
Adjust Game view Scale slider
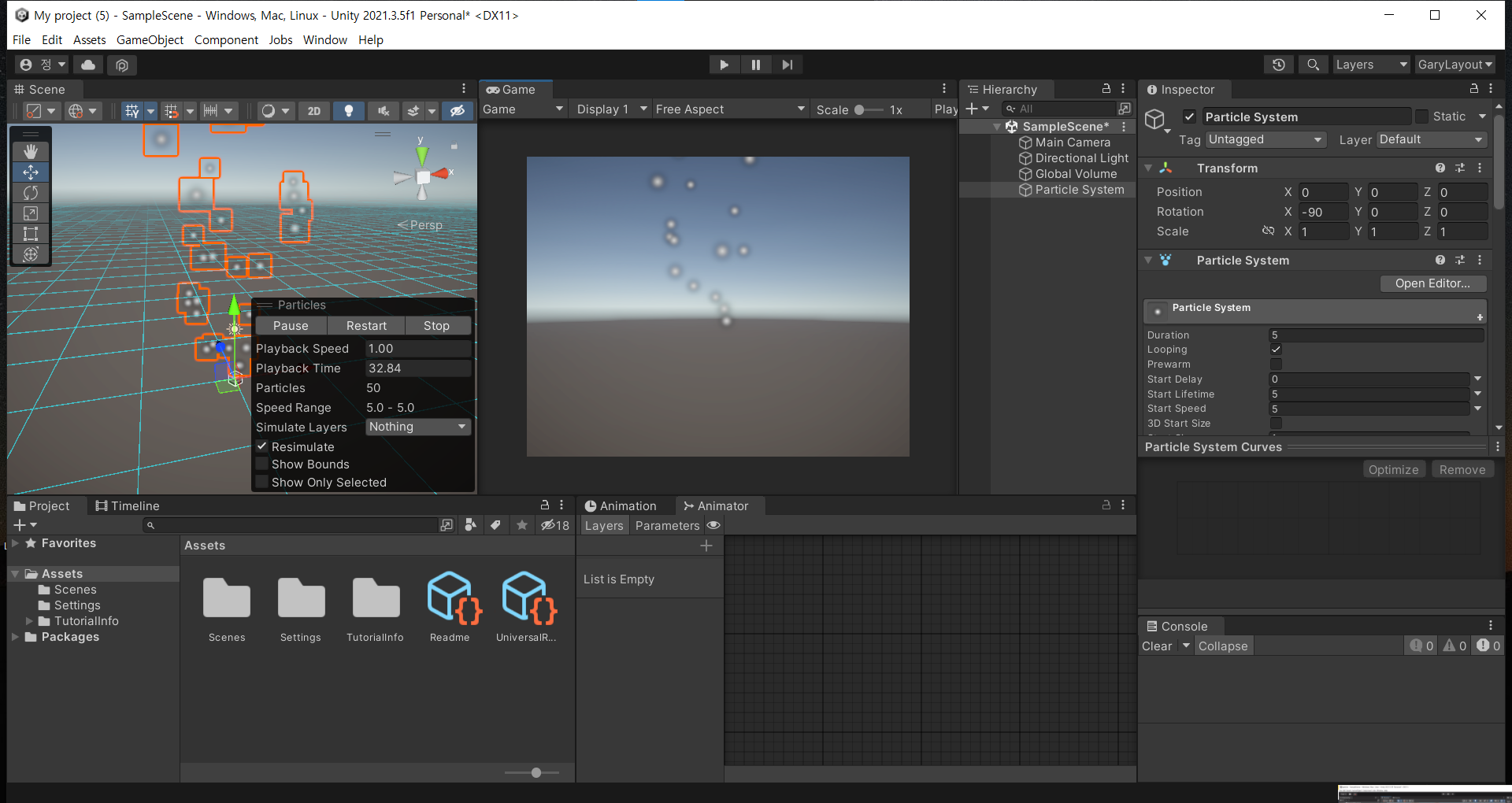click(x=869, y=110)
